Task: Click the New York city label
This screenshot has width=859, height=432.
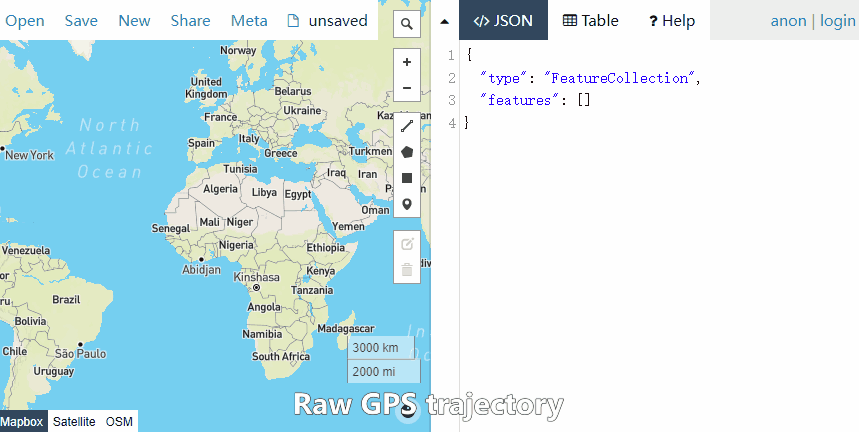Action: tap(30, 155)
